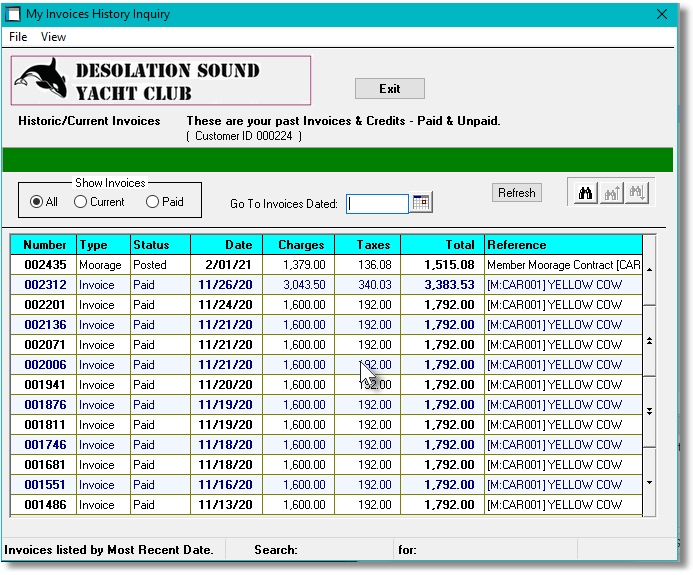
Task: Select invoice number 001681
Action: 45,465
